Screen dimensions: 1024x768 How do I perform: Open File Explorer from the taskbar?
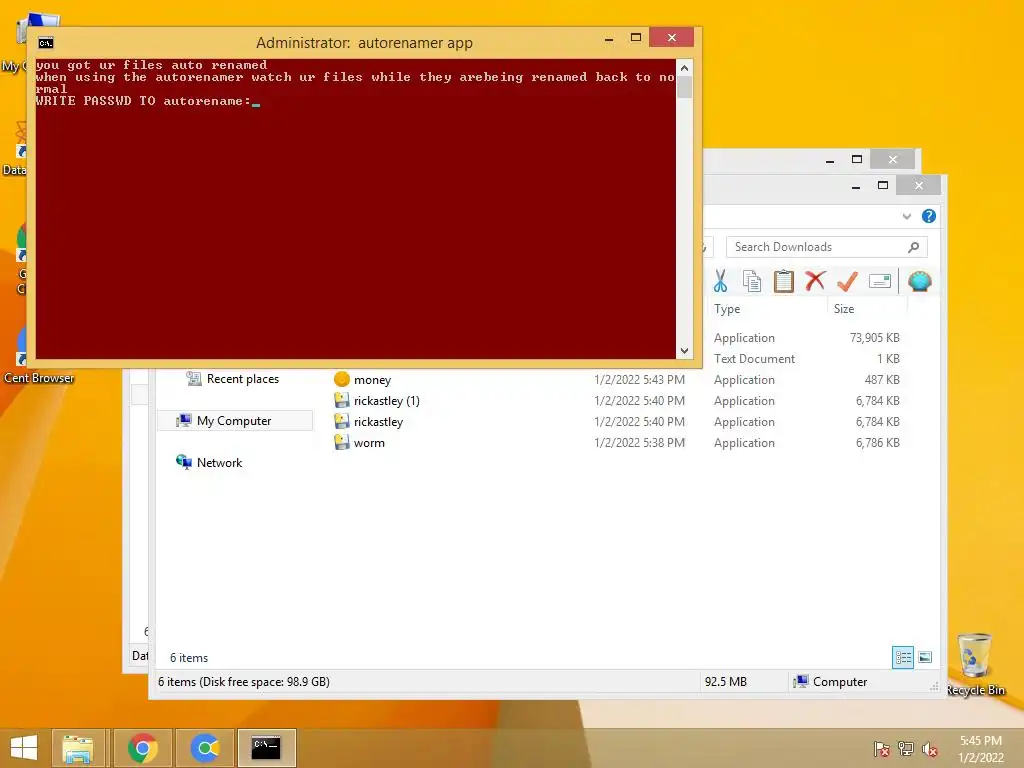tap(78, 748)
